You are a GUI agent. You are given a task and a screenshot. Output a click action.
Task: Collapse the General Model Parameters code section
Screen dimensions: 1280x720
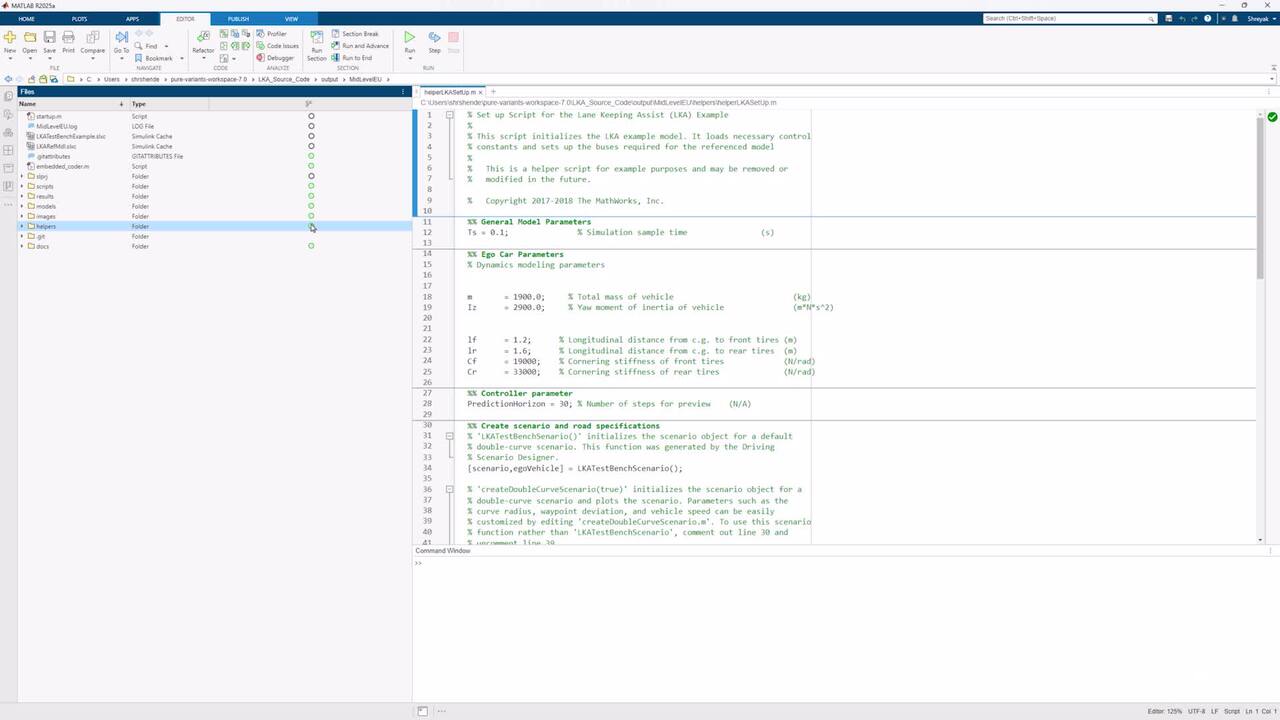pyautogui.click(x=450, y=222)
